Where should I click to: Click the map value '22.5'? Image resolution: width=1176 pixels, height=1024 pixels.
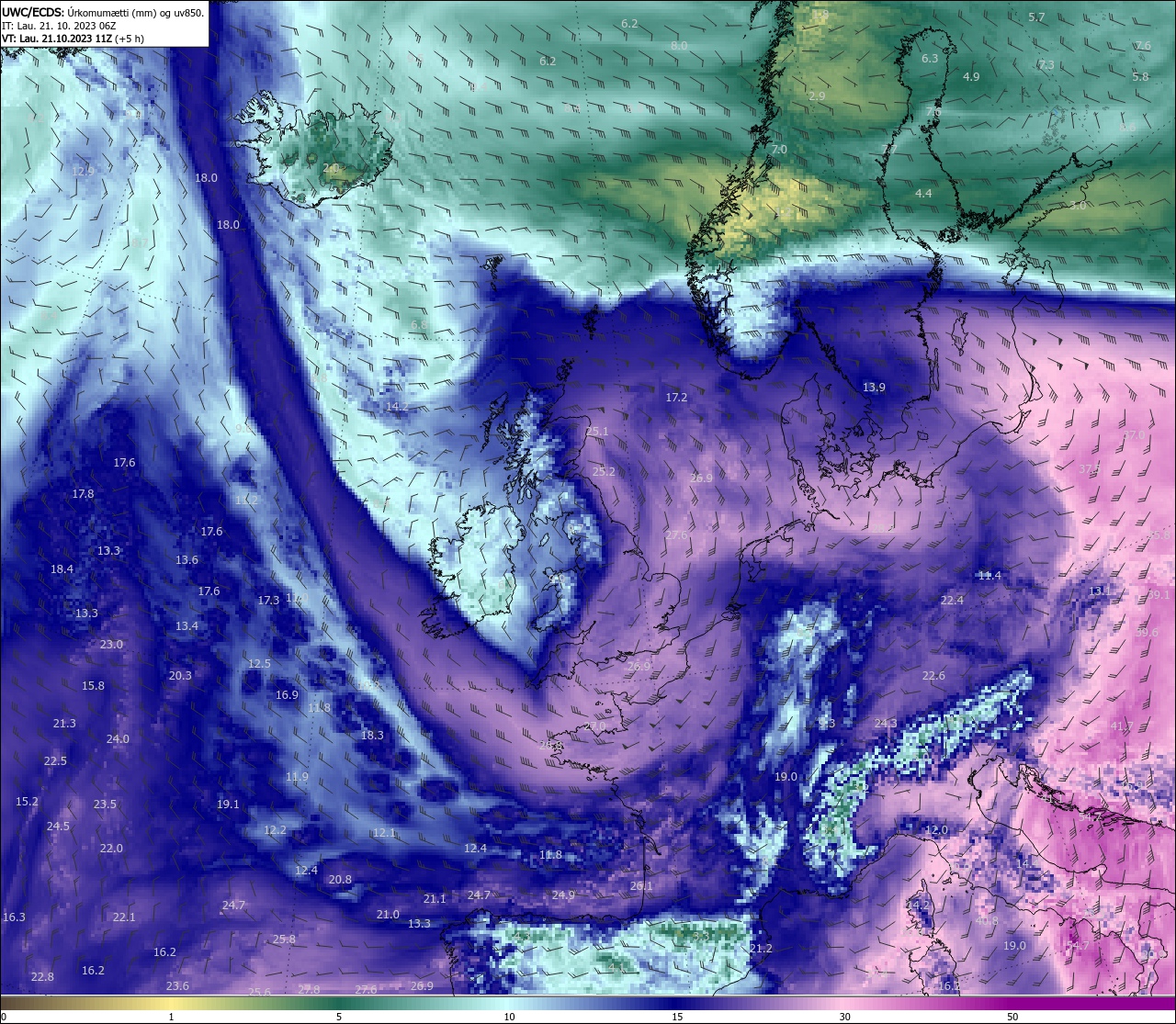point(55,761)
